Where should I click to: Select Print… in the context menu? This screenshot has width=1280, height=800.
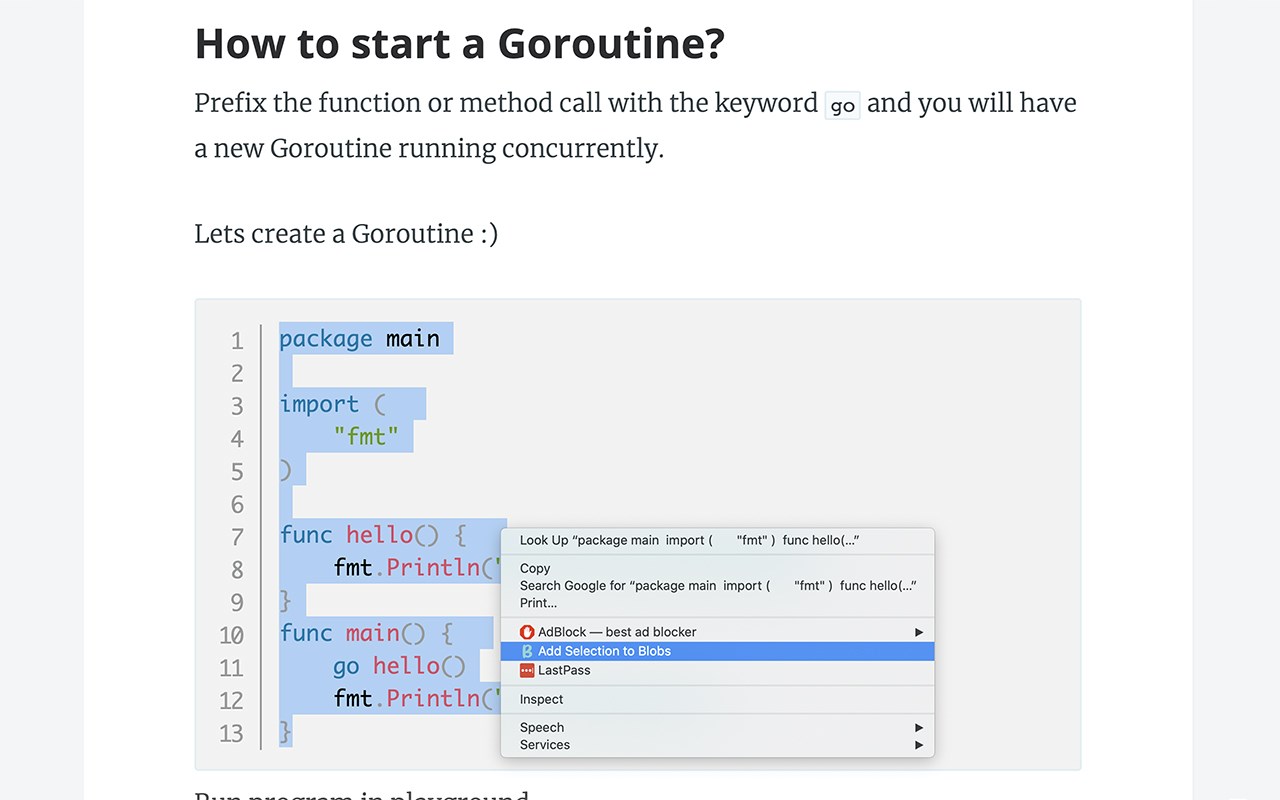point(538,603)
